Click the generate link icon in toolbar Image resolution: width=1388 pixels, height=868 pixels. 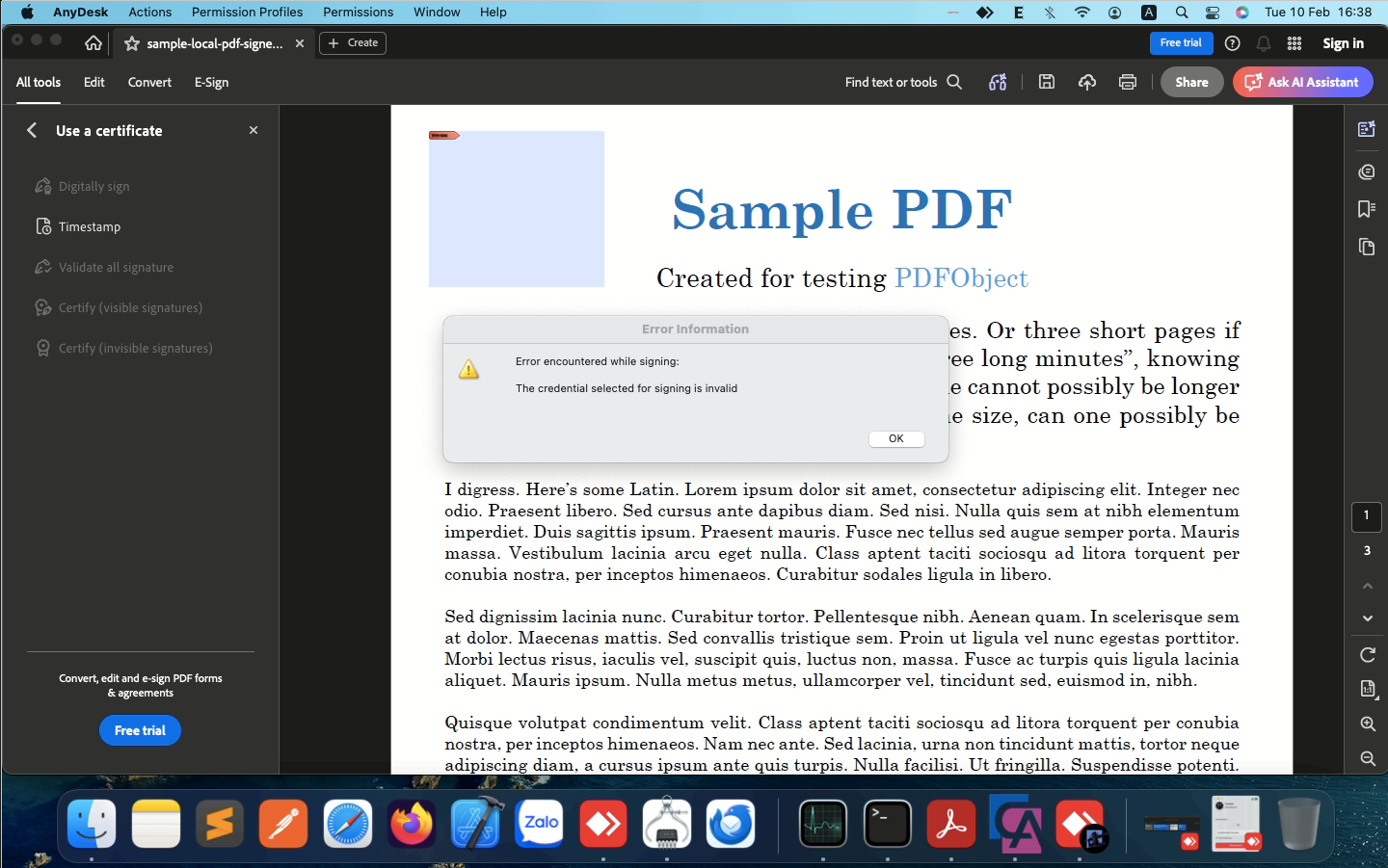[998, 82]
